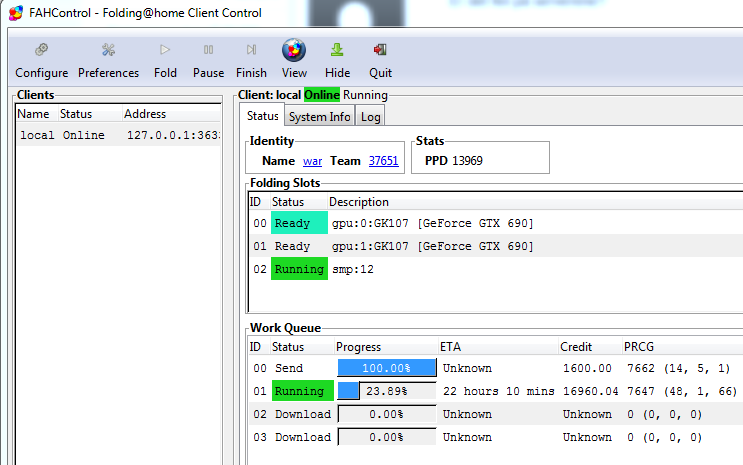
Task: Click the Clients Name column header
Action: click(x=37, y=114)
